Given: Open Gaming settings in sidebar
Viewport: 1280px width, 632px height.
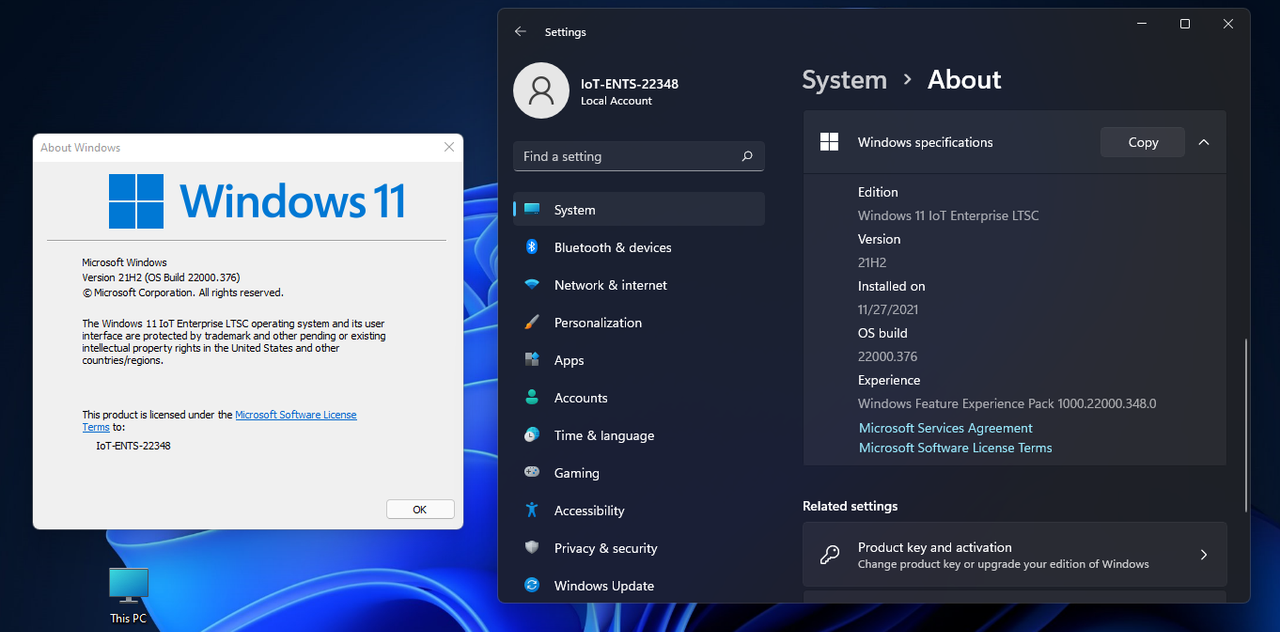Looking at the screenshot, I should (x=639, y=473).
